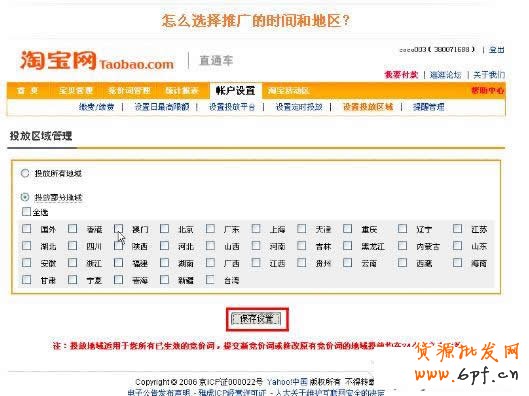Select the 浙江 region checkbox

pyautogui.click(x=72, y=262)
